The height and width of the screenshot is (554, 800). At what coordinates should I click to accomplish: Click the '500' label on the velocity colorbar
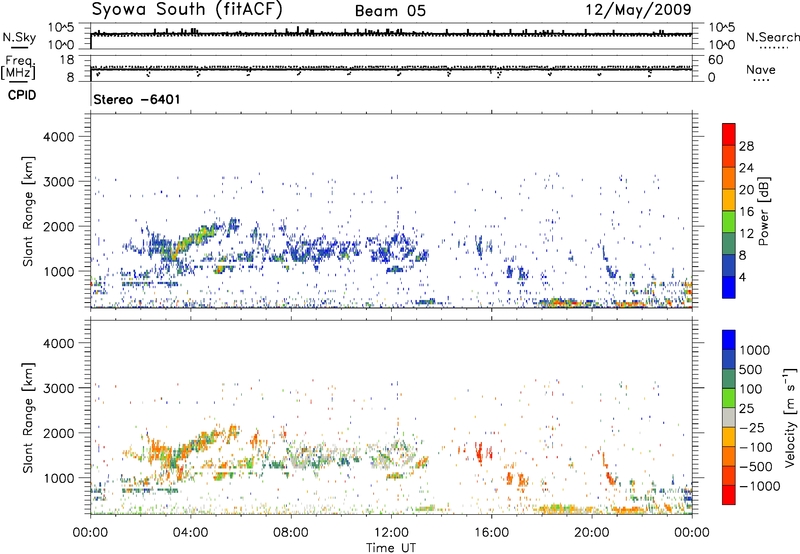pos(750,369)
